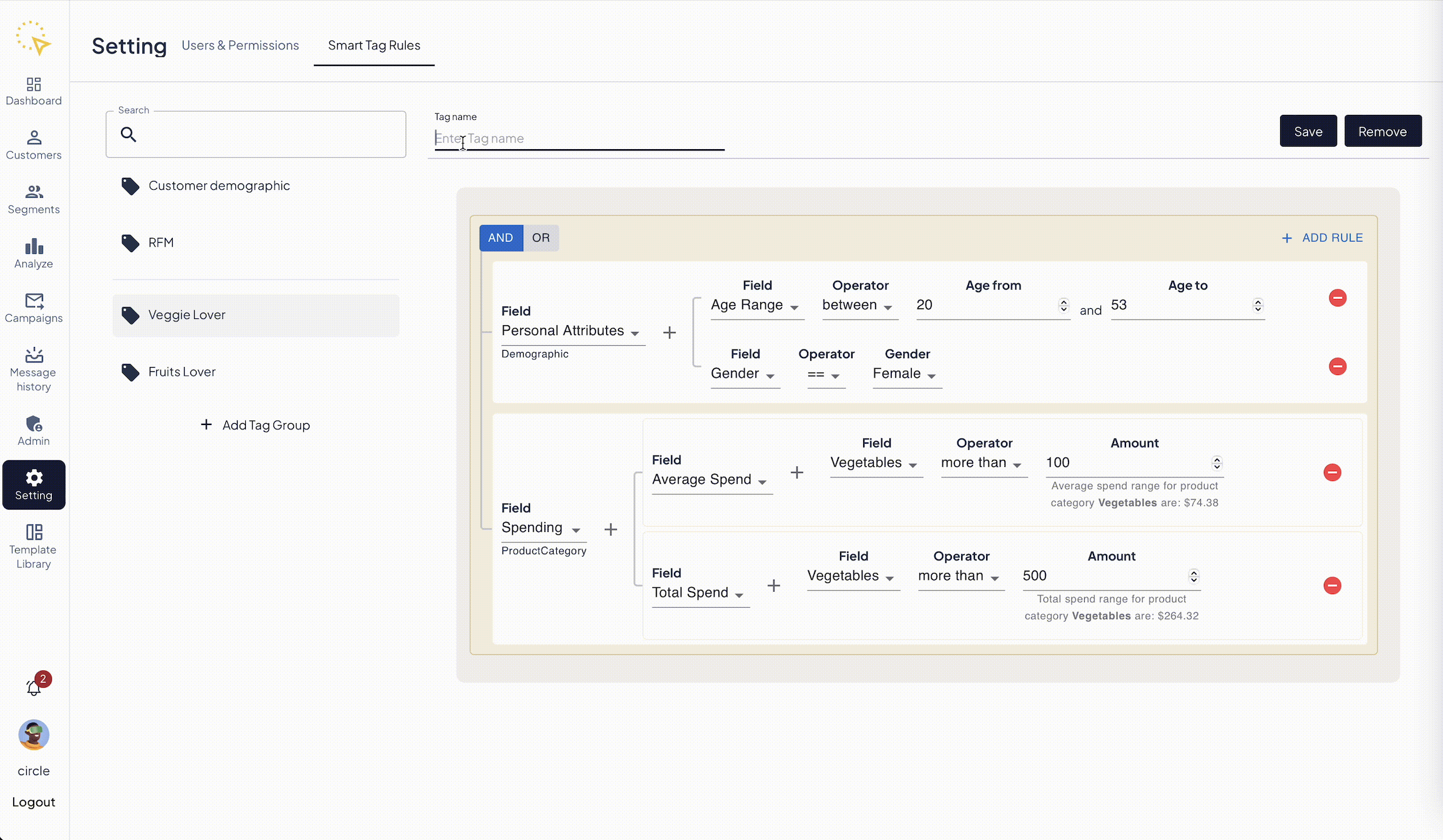Remove the Age Range rule row
This screenshot has width=1443, height=840.
coord(1337,298)
